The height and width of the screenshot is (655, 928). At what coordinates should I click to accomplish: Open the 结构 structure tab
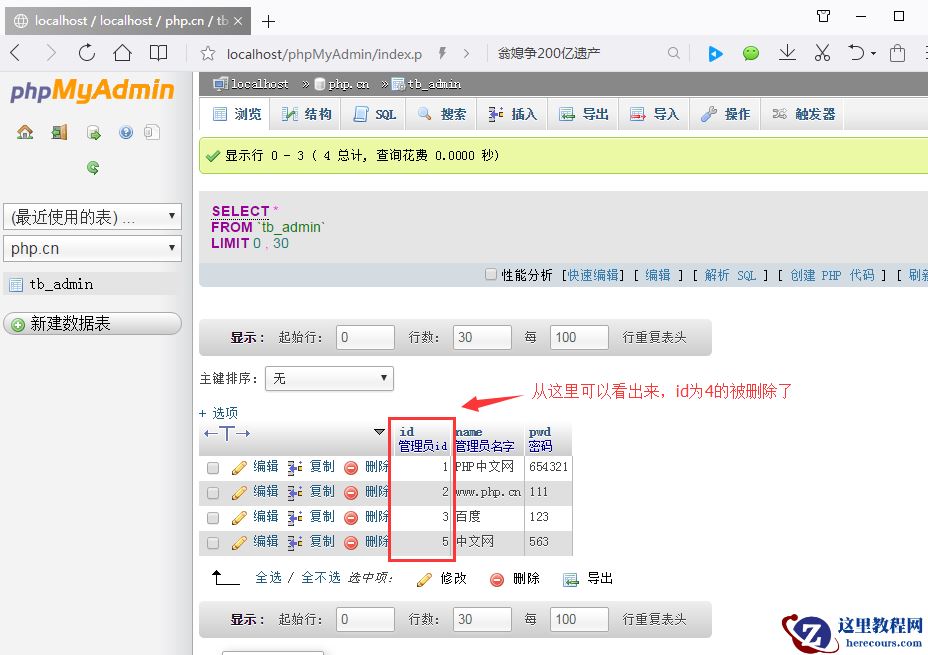(307, 114)
